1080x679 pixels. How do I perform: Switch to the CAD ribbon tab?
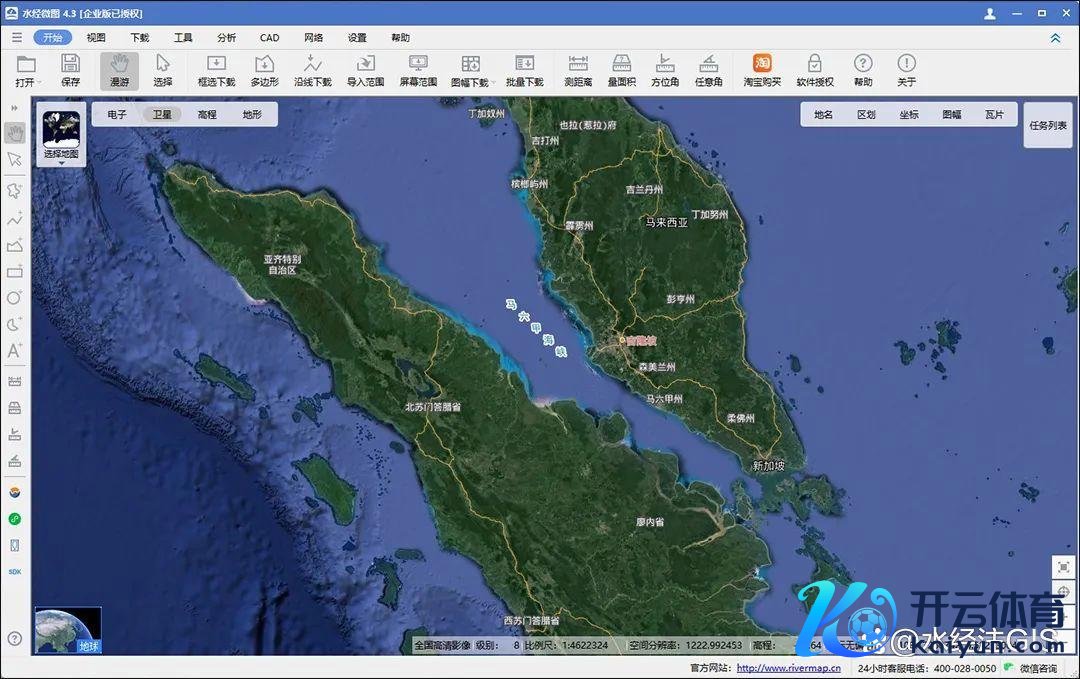pyautogui.click(x=269, y=38)
